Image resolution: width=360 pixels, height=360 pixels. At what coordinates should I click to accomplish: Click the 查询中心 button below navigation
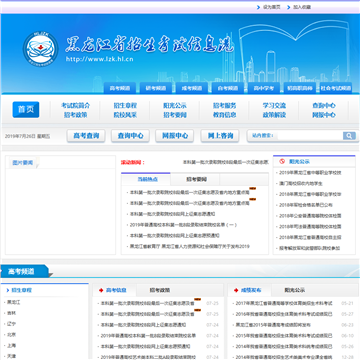(130, 136)
